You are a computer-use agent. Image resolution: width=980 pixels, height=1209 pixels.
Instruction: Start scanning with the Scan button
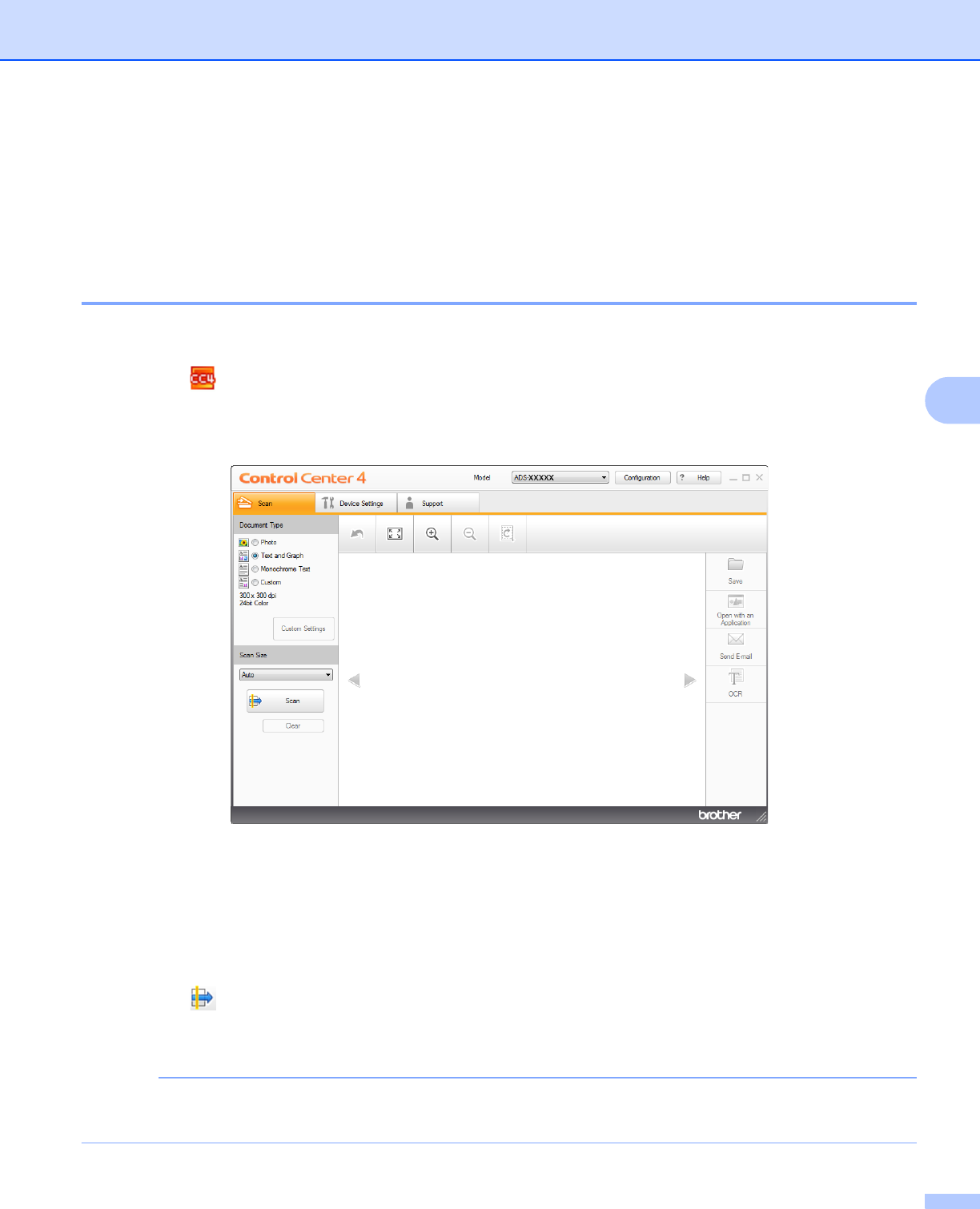click(x=285, y=701)
